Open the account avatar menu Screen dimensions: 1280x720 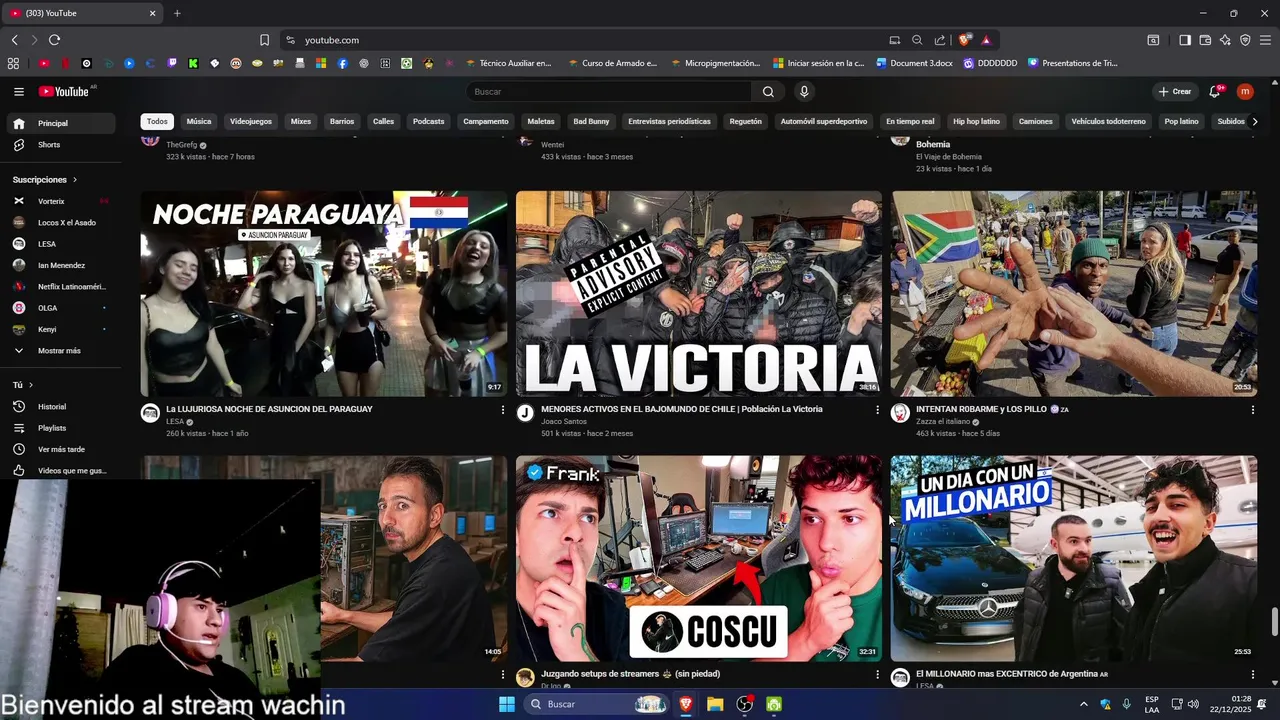[1245, 91]
